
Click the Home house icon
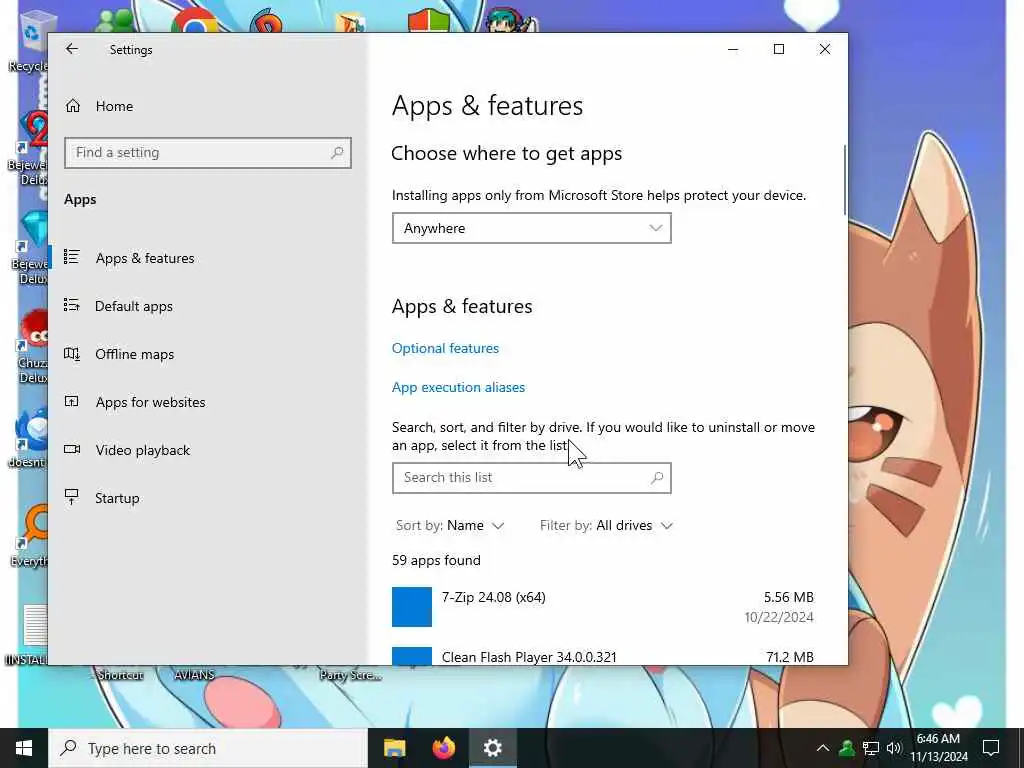point(72,106)
